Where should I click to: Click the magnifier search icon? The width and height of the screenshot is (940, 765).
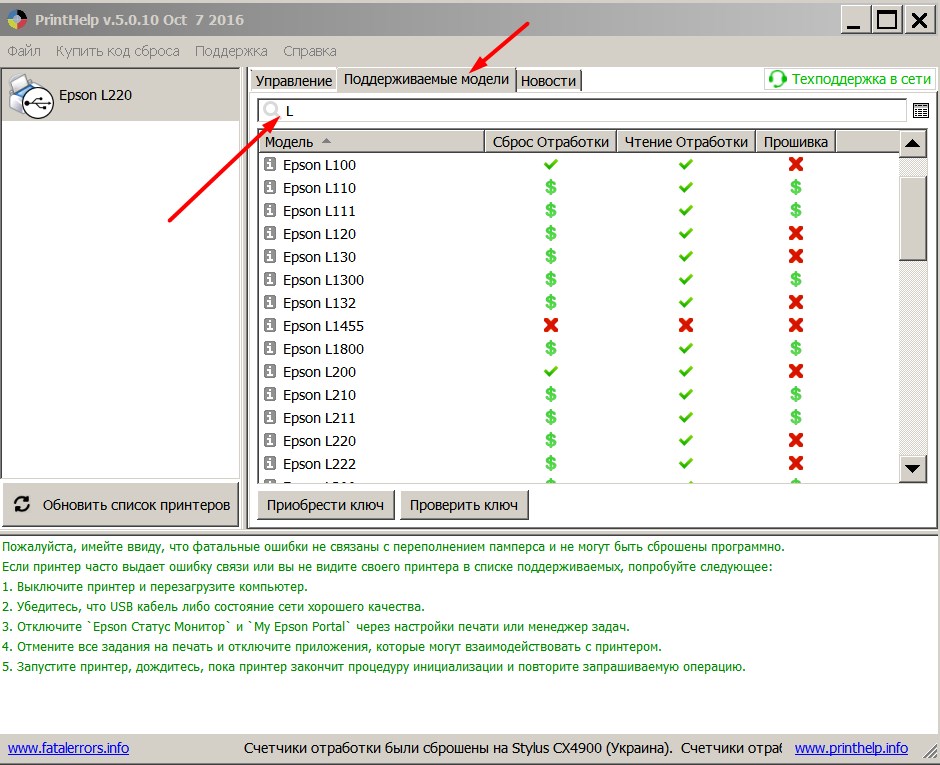[x=271, y=110]
